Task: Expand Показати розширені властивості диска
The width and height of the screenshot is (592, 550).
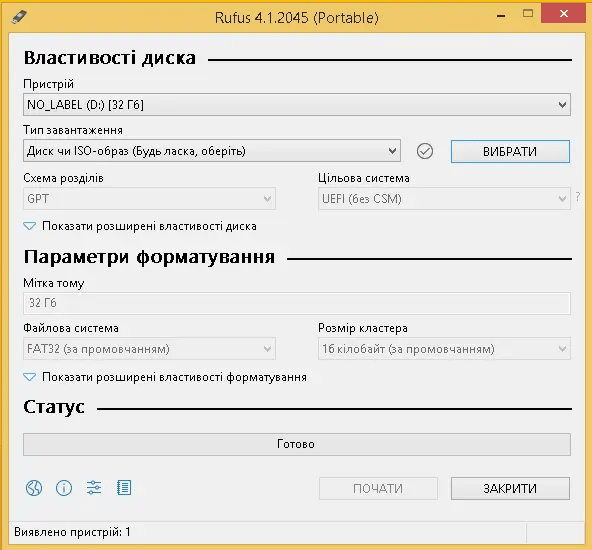Action: click(x=140, y=226)
